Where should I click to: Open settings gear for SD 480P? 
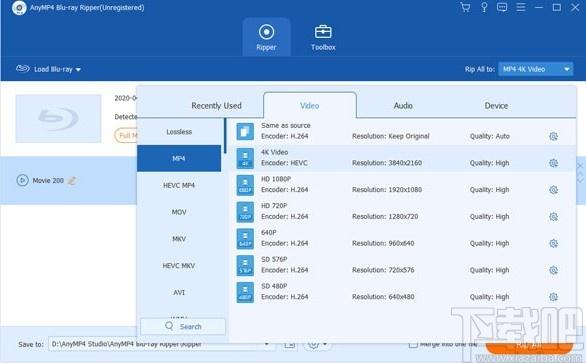[553, 297]
